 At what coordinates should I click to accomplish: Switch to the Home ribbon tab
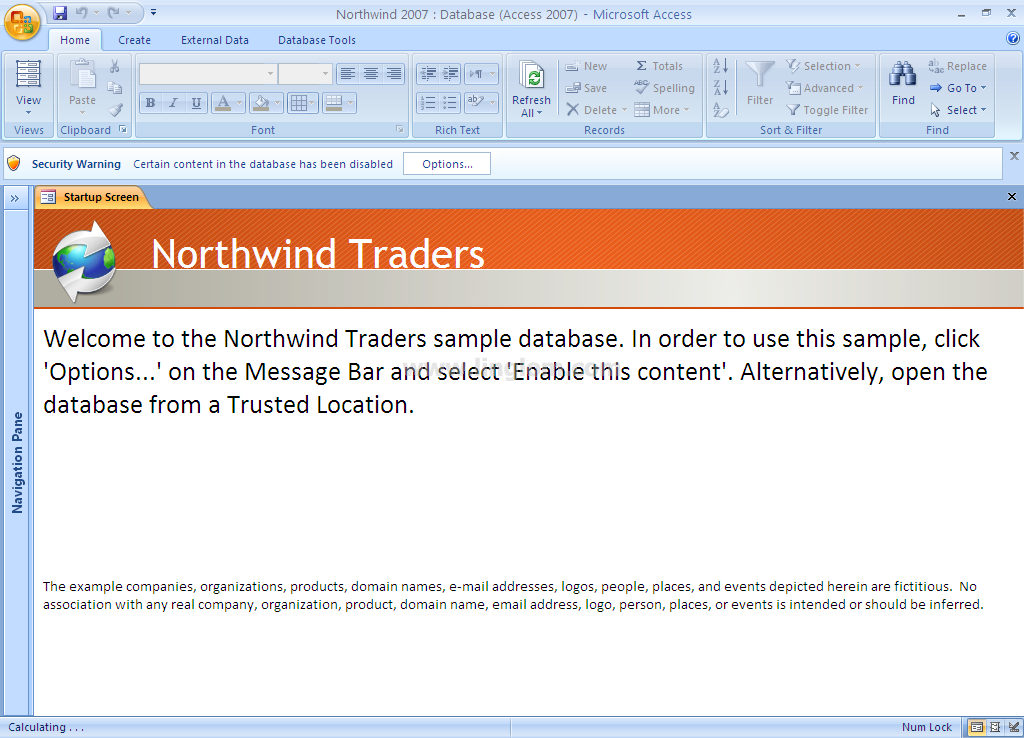[x=75, y=40]
